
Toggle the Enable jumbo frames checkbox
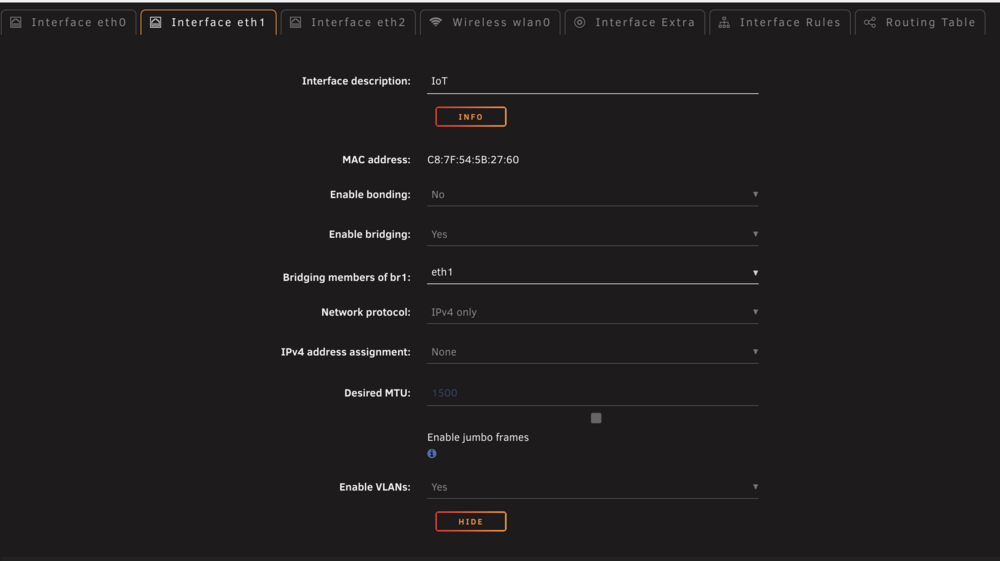coord(596,418)
